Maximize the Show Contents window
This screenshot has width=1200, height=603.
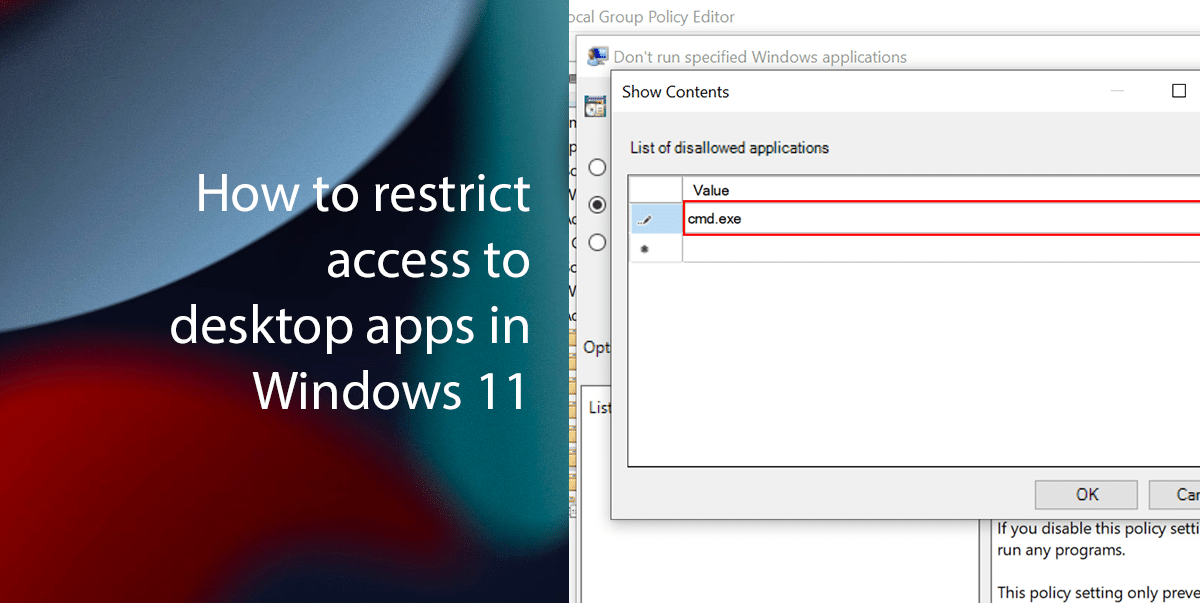click(x=1178, y=91)
